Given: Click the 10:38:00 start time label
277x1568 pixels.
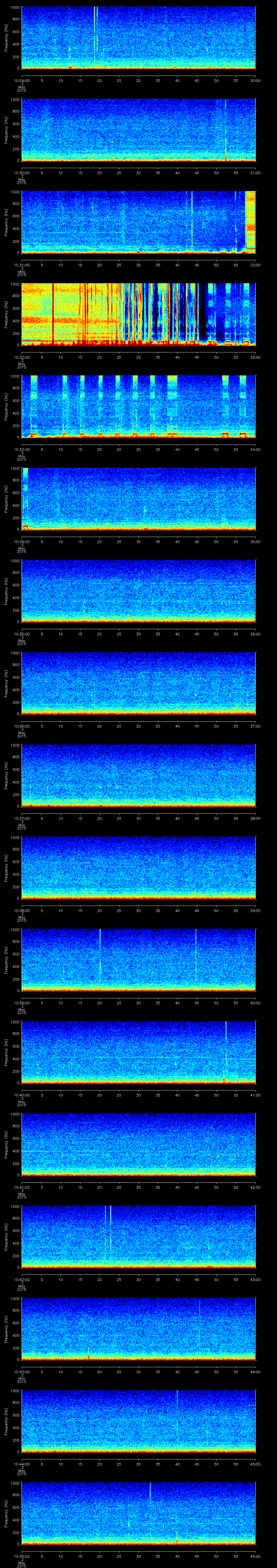Looking at the screenshot, I should [21, 910].
